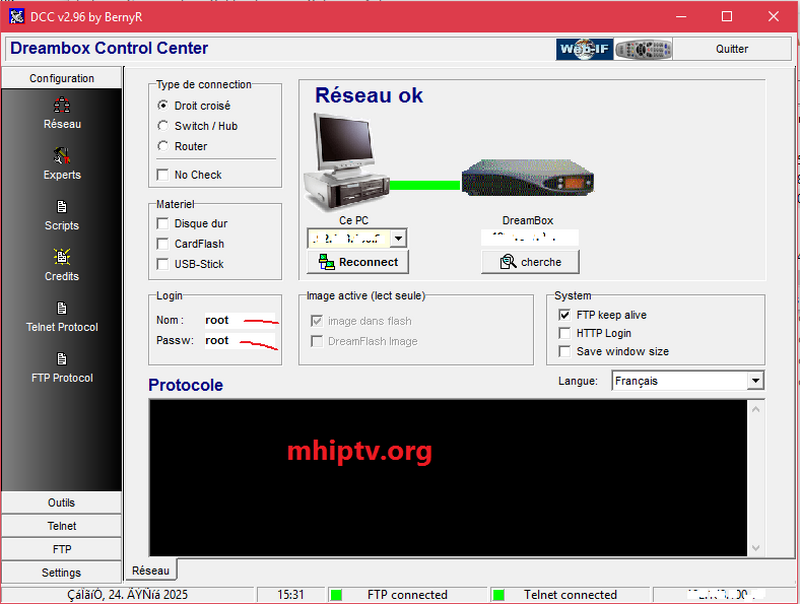The width and height of the screenshot is (800, 604).
Task: Click the 15:31 time in status bar
Action: pyautogui.click(x=291, y=595)
